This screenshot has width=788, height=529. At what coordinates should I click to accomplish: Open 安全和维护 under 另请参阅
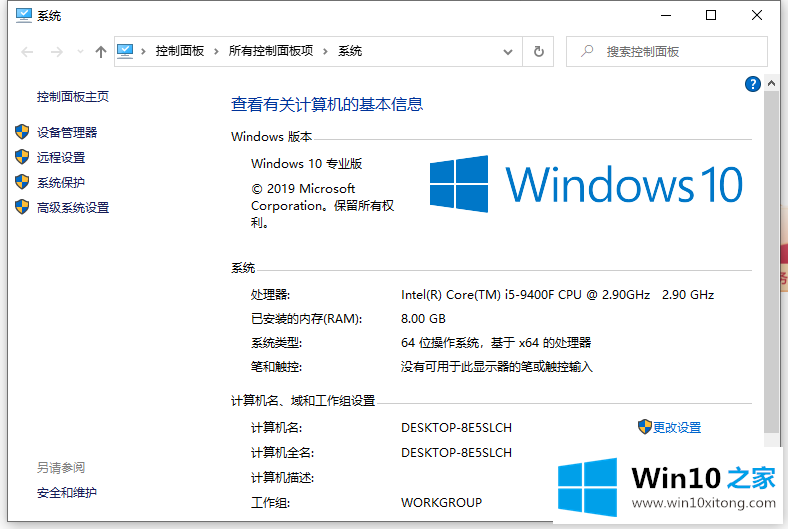coord(67,492)
